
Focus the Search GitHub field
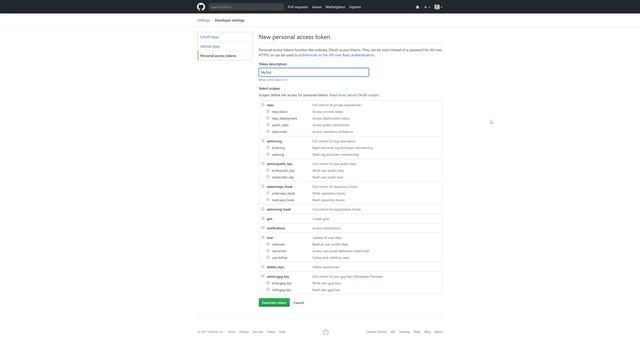[x=246, y=7]
